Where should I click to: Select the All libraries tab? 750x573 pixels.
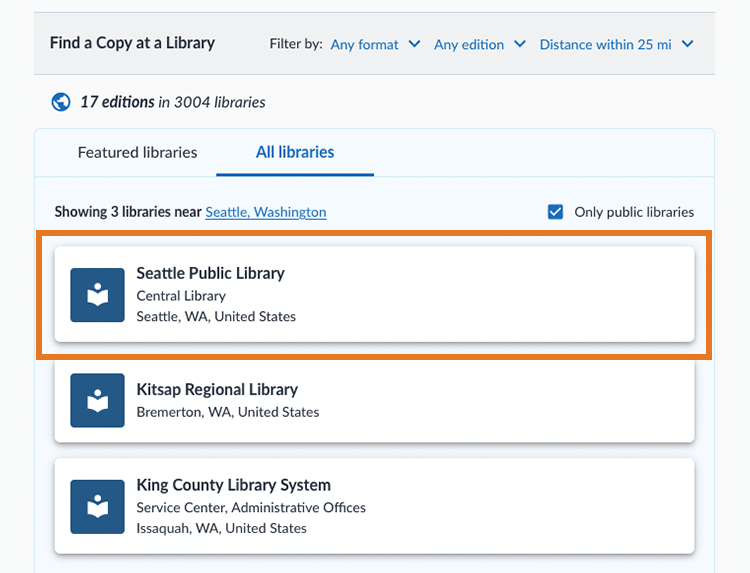click(x=295, y=153)
